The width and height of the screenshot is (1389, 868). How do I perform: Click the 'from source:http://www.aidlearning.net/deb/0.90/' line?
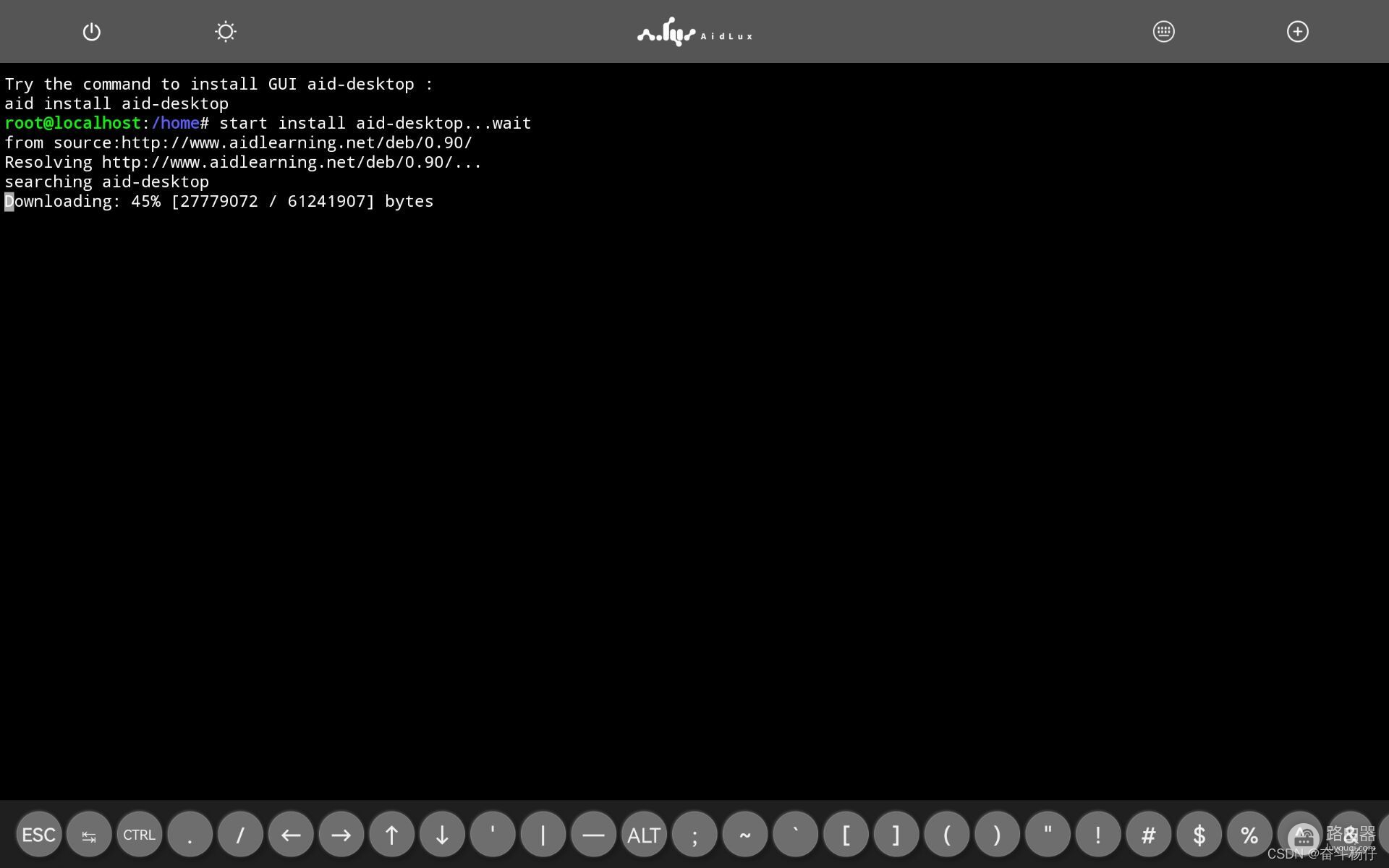coord(239,143)
